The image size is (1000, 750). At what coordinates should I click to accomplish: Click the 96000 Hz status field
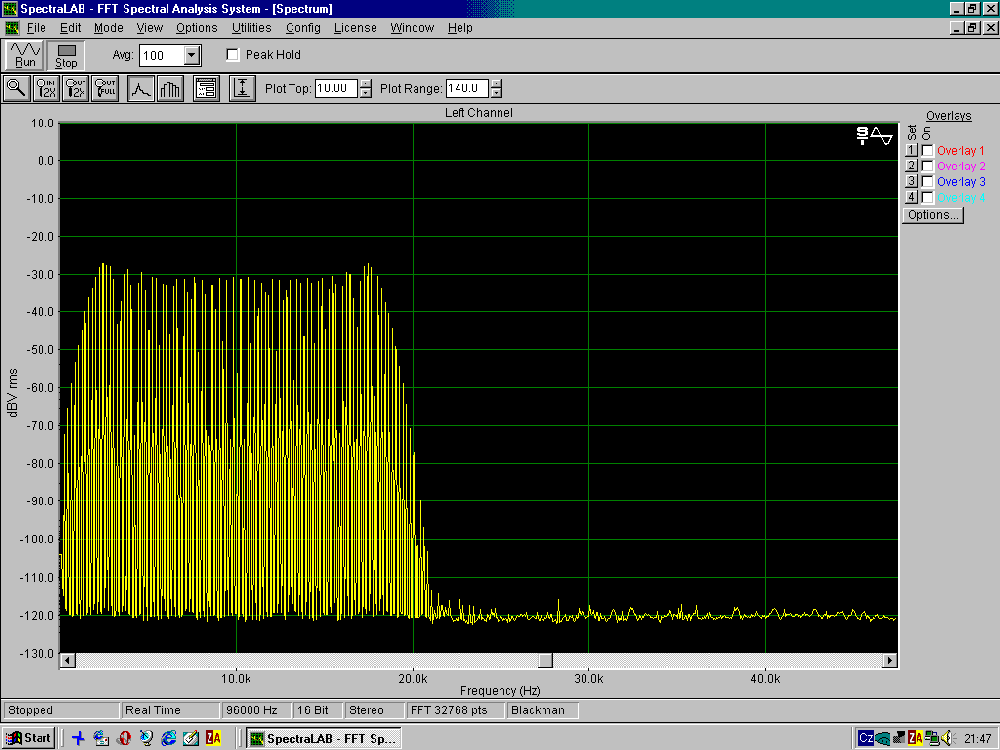(x=256, y=710)
